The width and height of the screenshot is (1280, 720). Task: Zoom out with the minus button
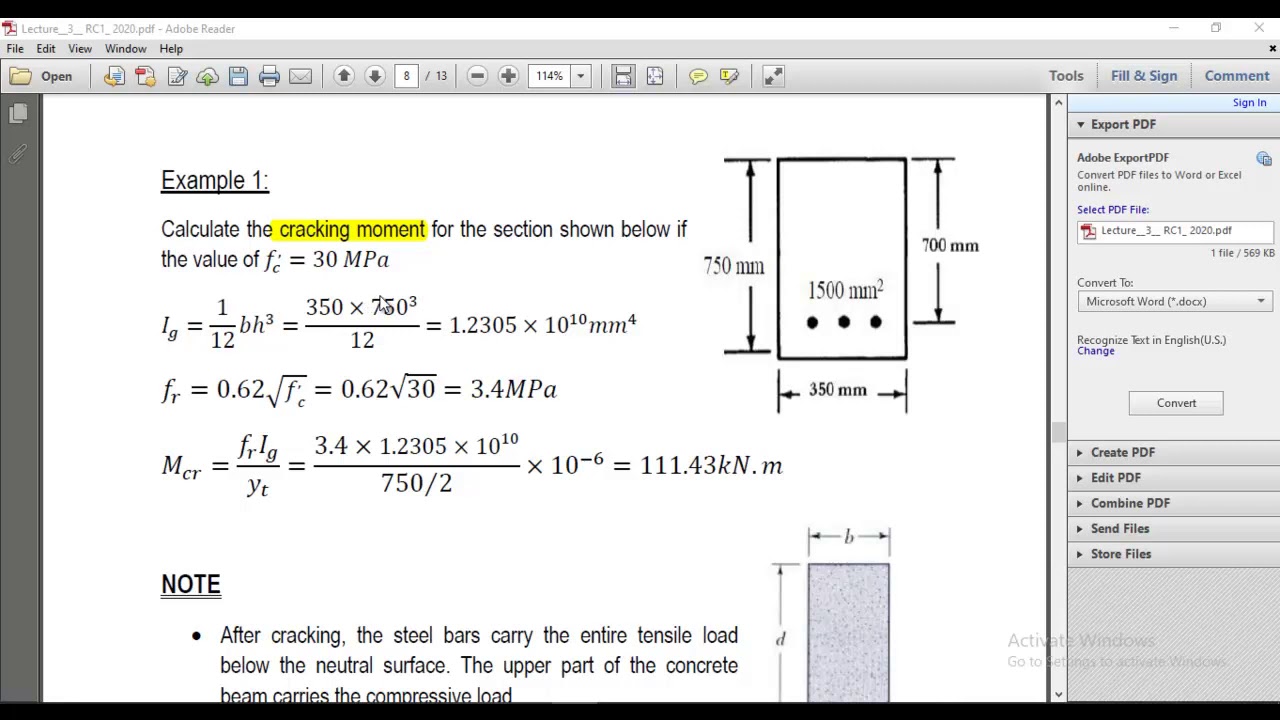coord(477,76)
